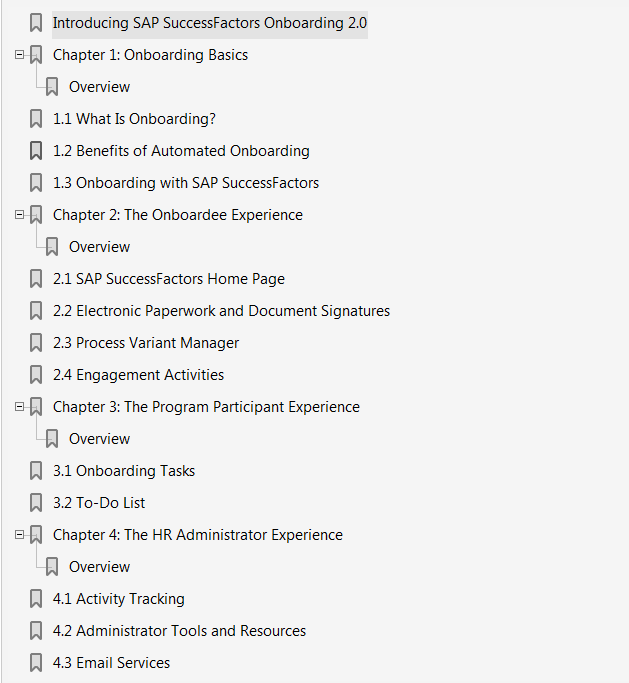Collapse Chapter 2: The Onboardee Experience node
The width and height of the screenshot is (629, 683).
(x=19, y=215)
